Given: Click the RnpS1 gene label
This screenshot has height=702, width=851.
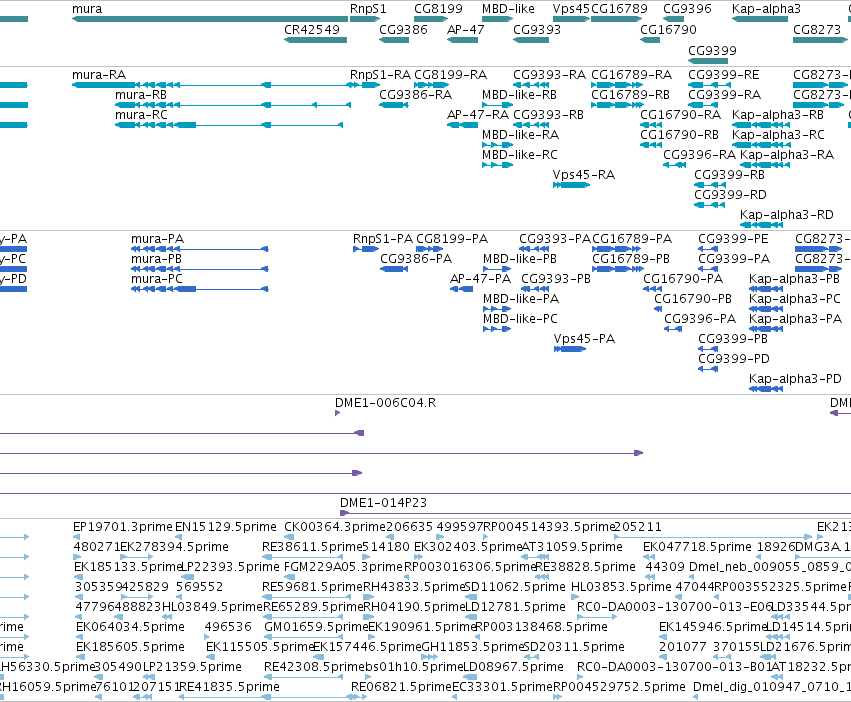Looking at the screenshot, I should (368, 9).
